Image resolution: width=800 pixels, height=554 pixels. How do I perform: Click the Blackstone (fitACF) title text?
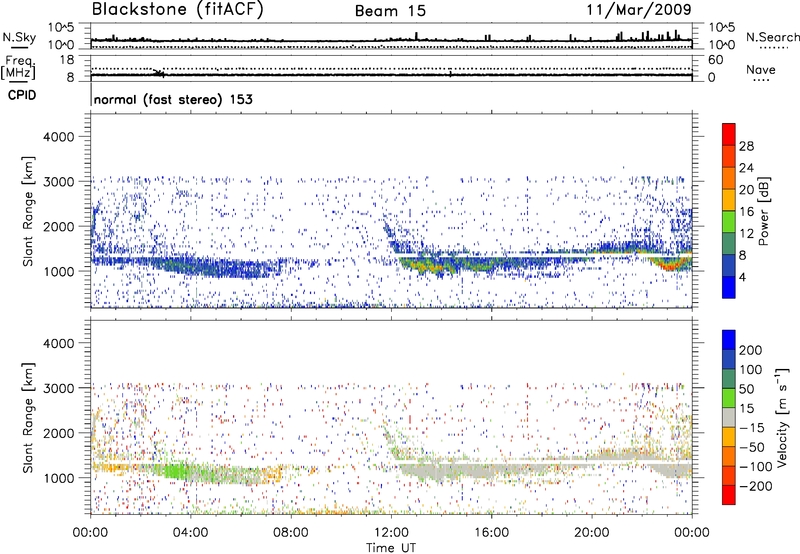[x=178, y=9]
